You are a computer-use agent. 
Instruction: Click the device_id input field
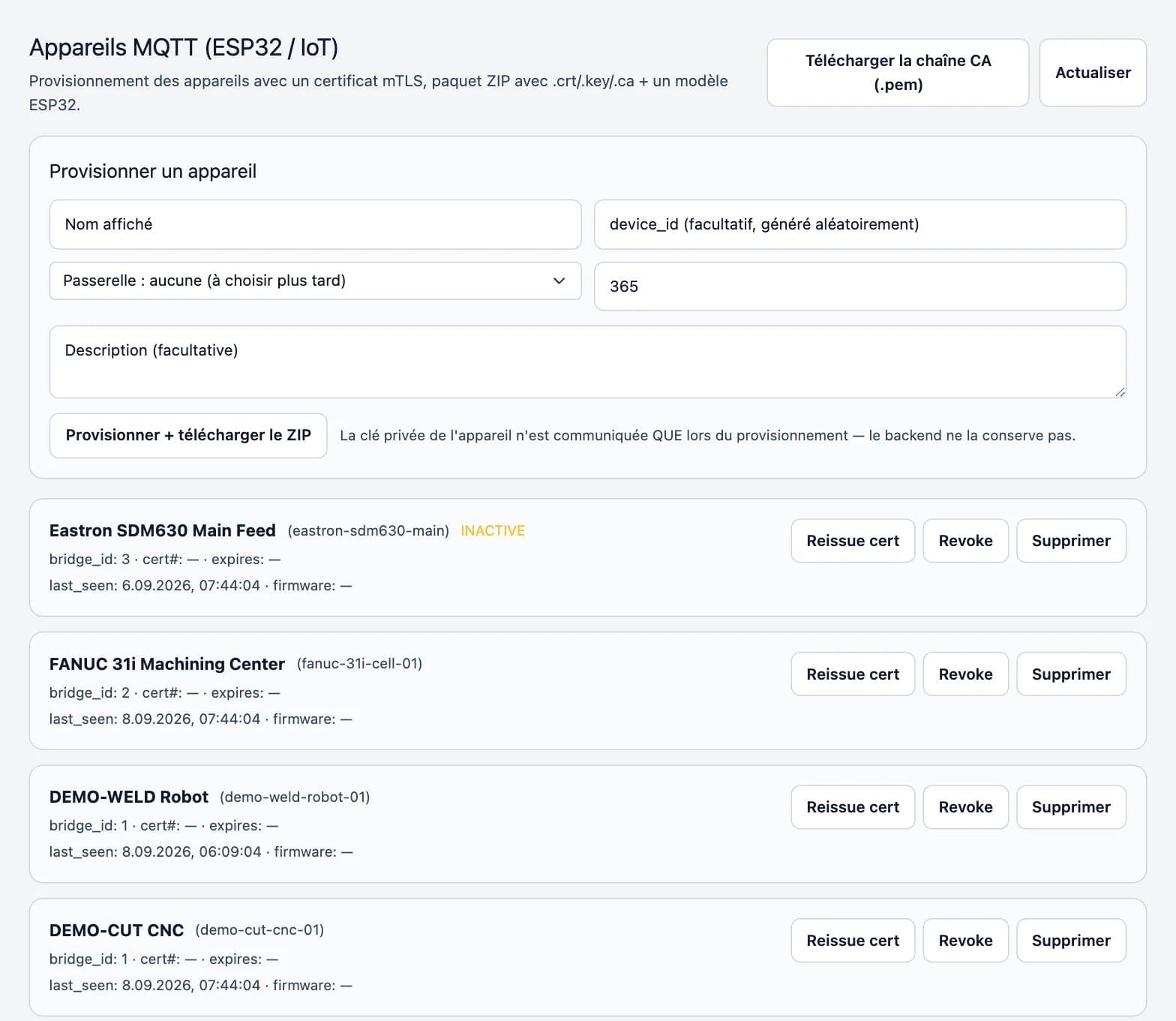tap(860, 224)
